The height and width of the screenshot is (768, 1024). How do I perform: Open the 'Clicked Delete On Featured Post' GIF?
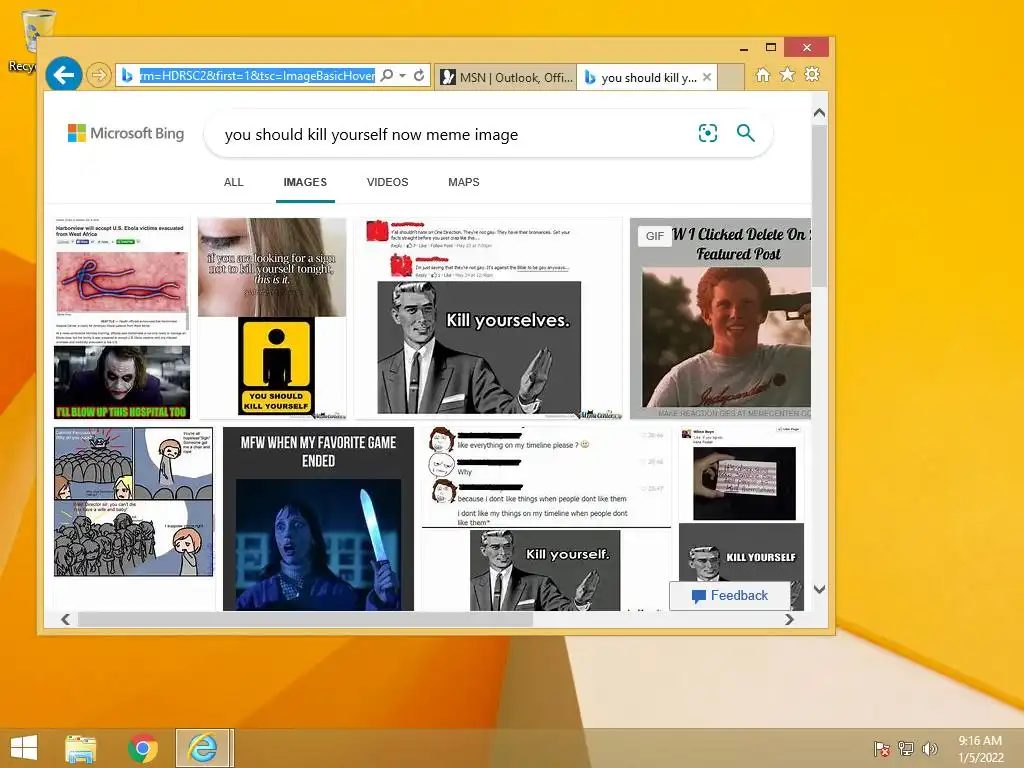click(720, 319)
